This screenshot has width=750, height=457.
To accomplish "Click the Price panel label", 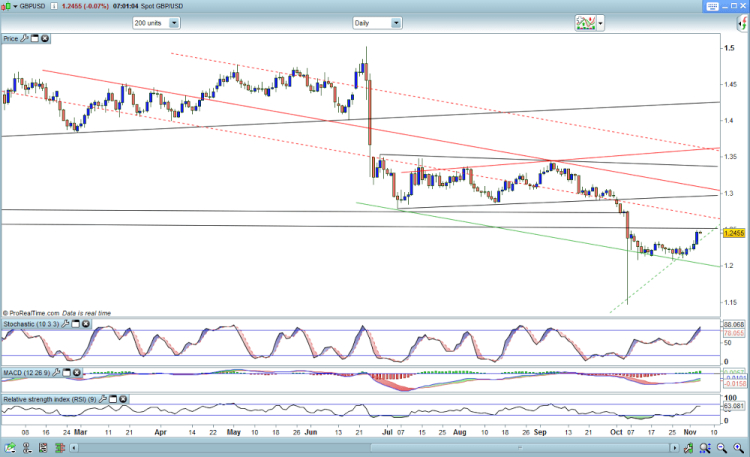I will pyautogui.click(x=11, y=38).
